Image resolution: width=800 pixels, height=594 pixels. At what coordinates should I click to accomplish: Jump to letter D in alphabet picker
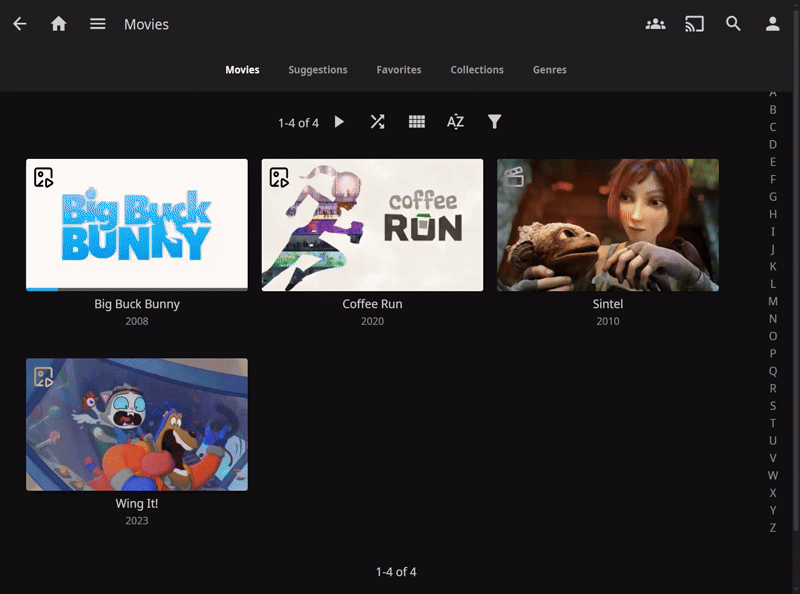pyautogui.click(x=773, y=144)
